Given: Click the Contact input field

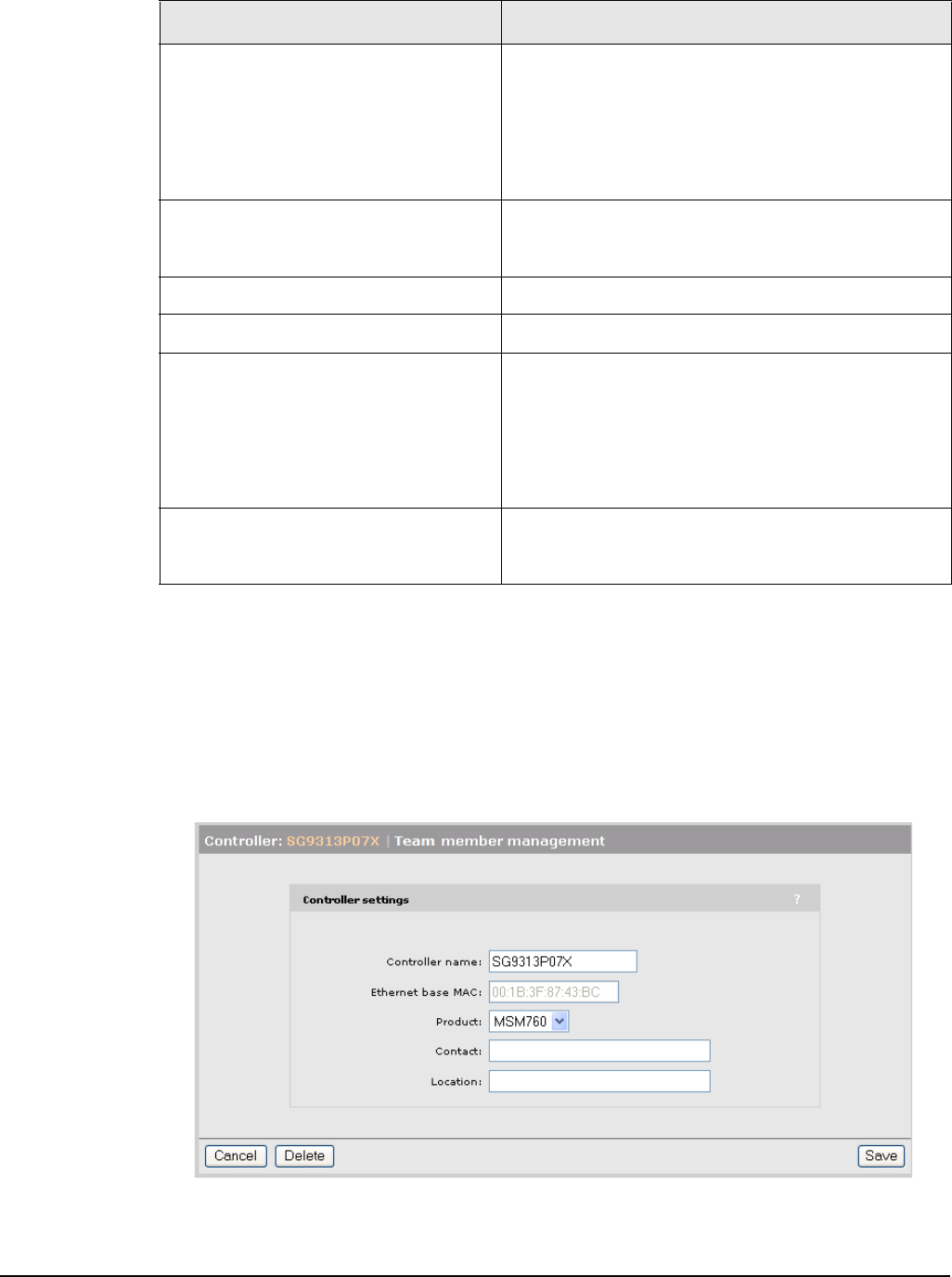Looking at the screenshot, I should click(599, 1051).
